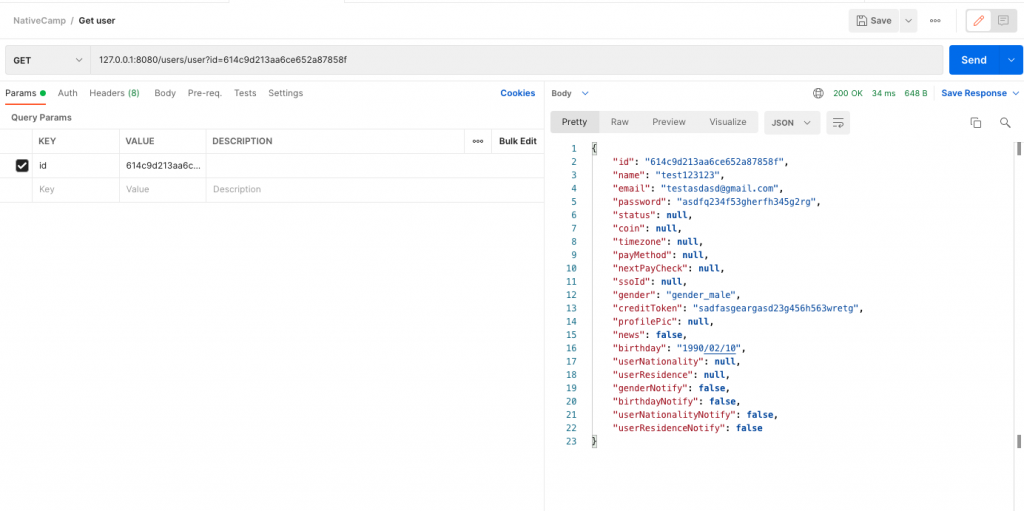This screenshot has width=1024, height=511.
Task: Expand the Send button dropdown arrow
Action: (1009, 60)
